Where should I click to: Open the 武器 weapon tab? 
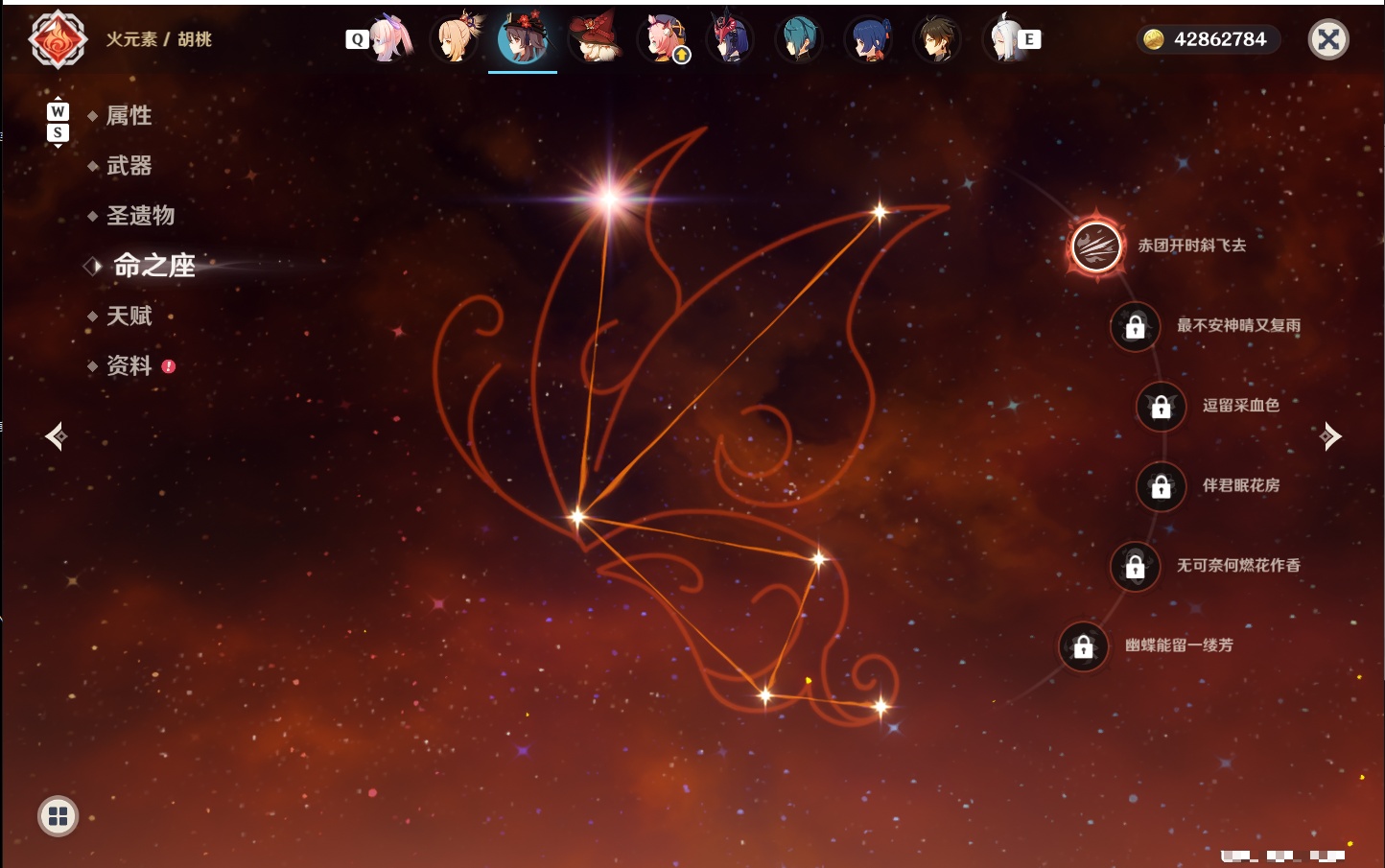click(129, 166)
